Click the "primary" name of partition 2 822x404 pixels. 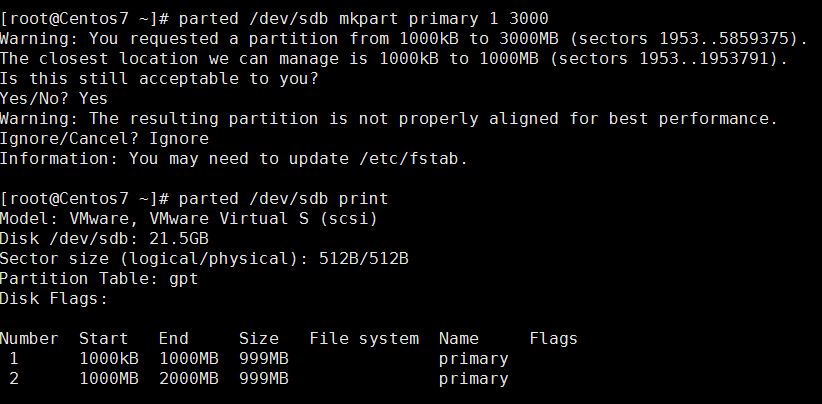click(473, 379)
